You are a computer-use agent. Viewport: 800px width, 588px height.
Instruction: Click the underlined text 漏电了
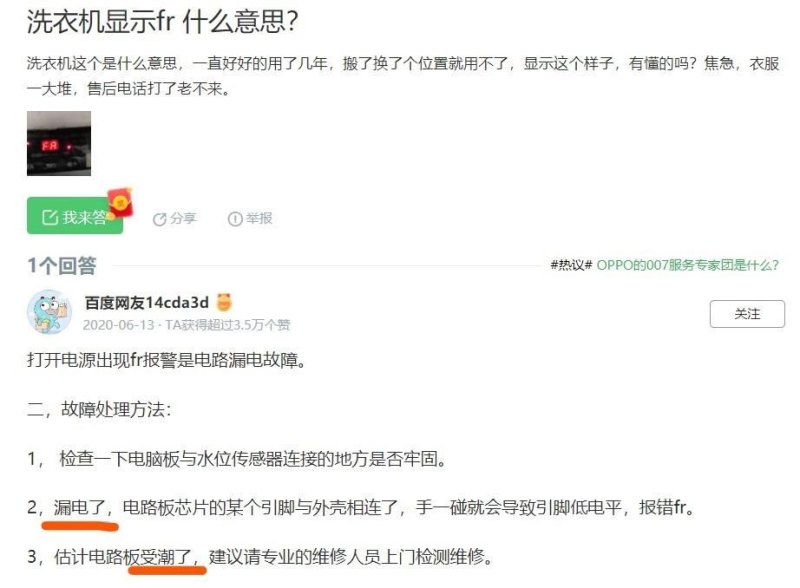tap(80, 507)
